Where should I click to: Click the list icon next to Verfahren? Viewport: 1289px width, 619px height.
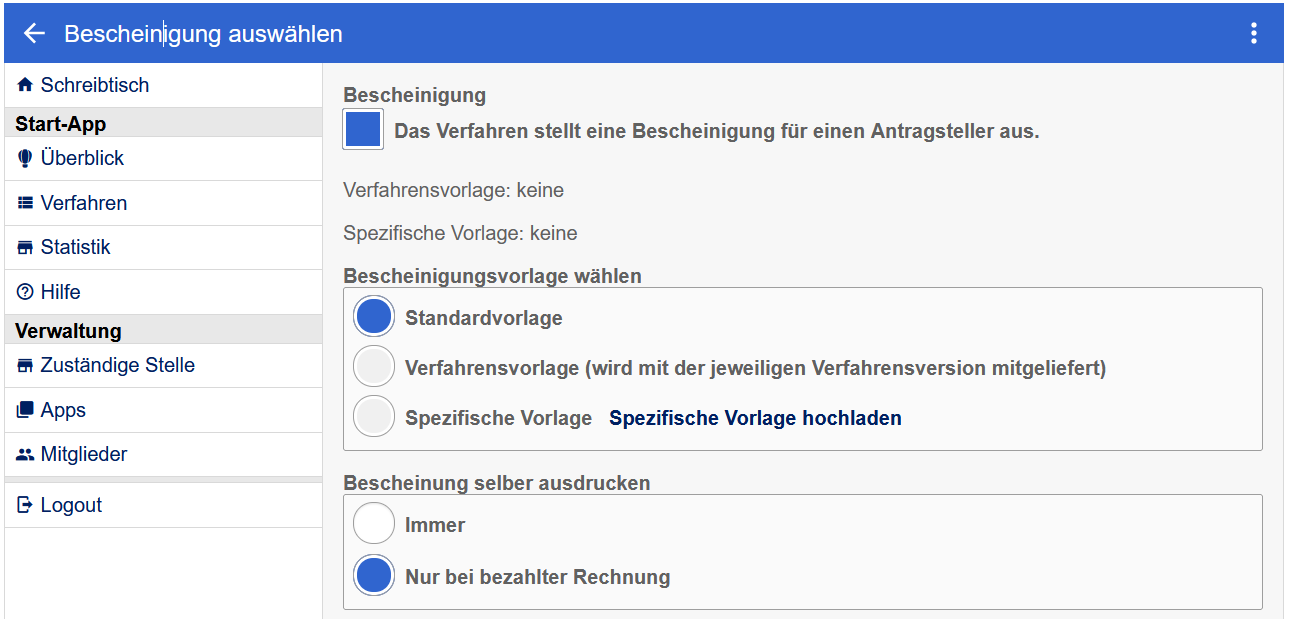pyautogui.click(x=23, y=202)
